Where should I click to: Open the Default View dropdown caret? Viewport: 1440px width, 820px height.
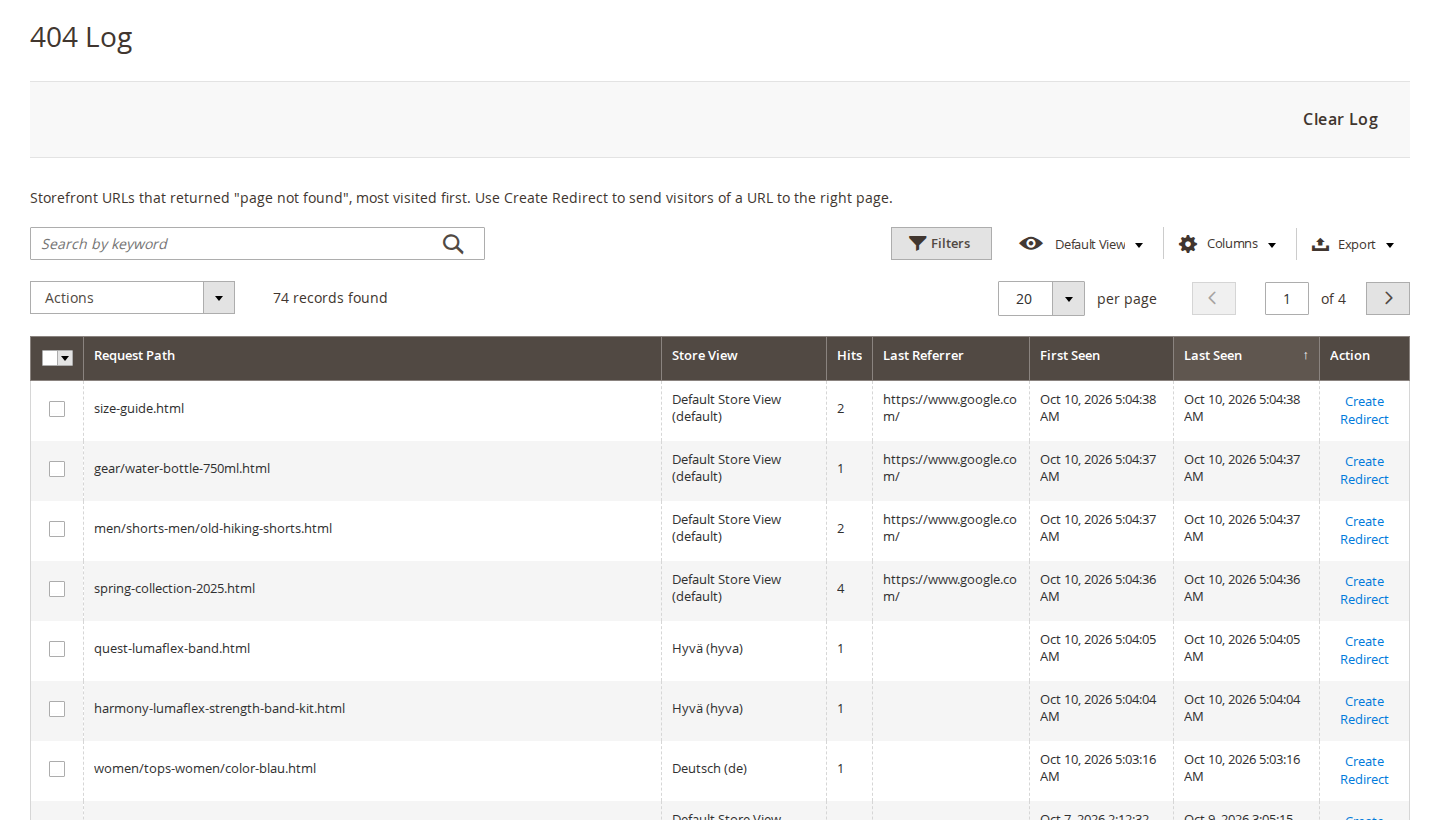pyautogui.click(x=1139, y=245)
